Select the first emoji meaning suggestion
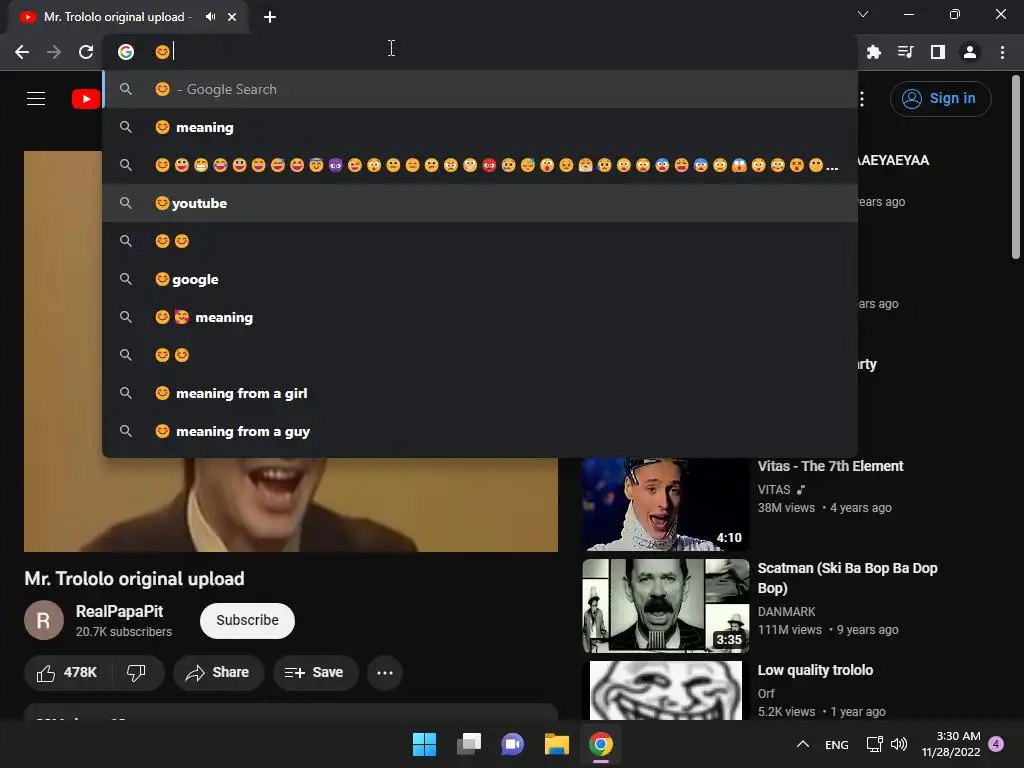The height and width of the screenshot is (768, 1024). point(480,127)
